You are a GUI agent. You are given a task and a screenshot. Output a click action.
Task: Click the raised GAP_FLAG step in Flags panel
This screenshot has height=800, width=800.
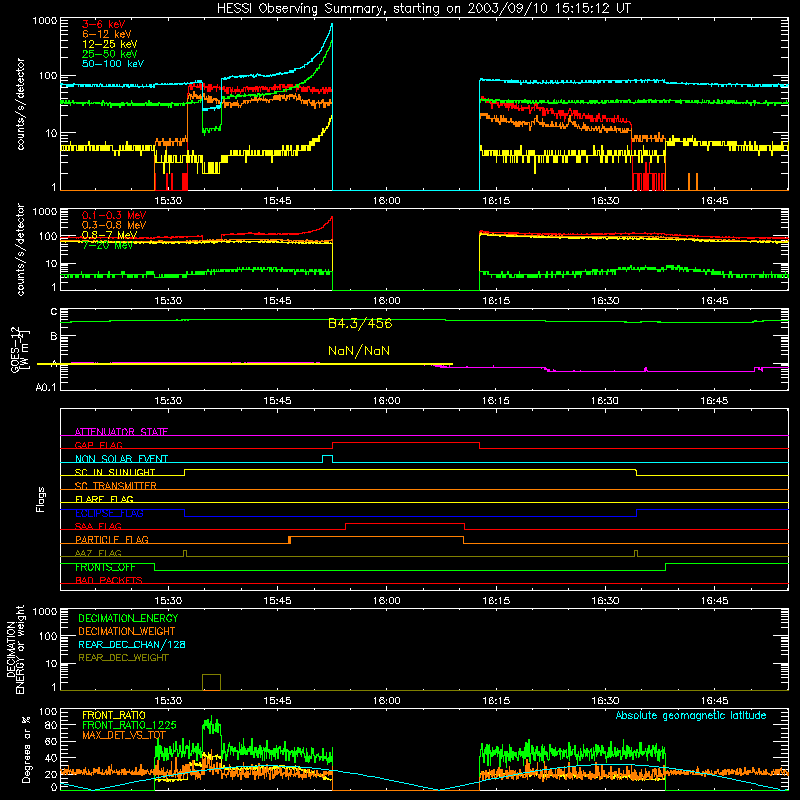point(406,443)
